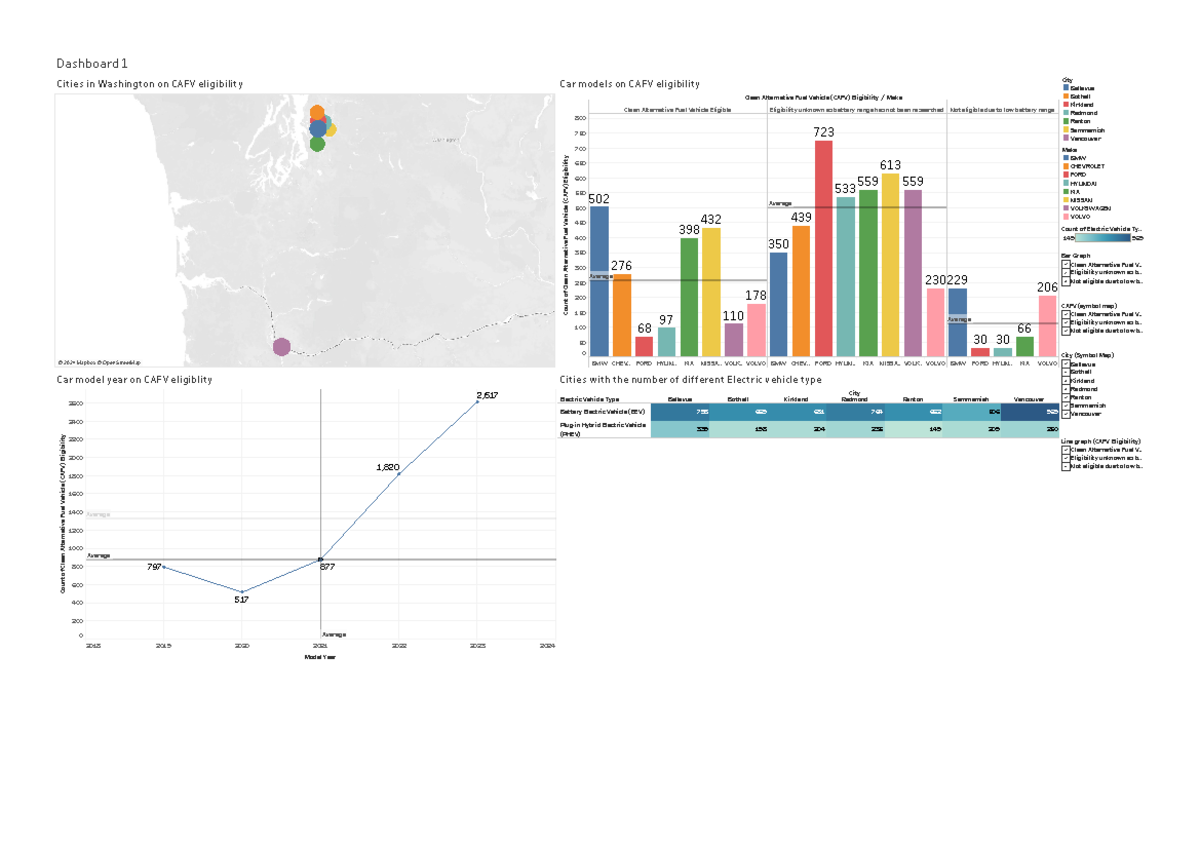
Task: Select the KIA green swatch in the Make legend
Action: [1066, 192]
